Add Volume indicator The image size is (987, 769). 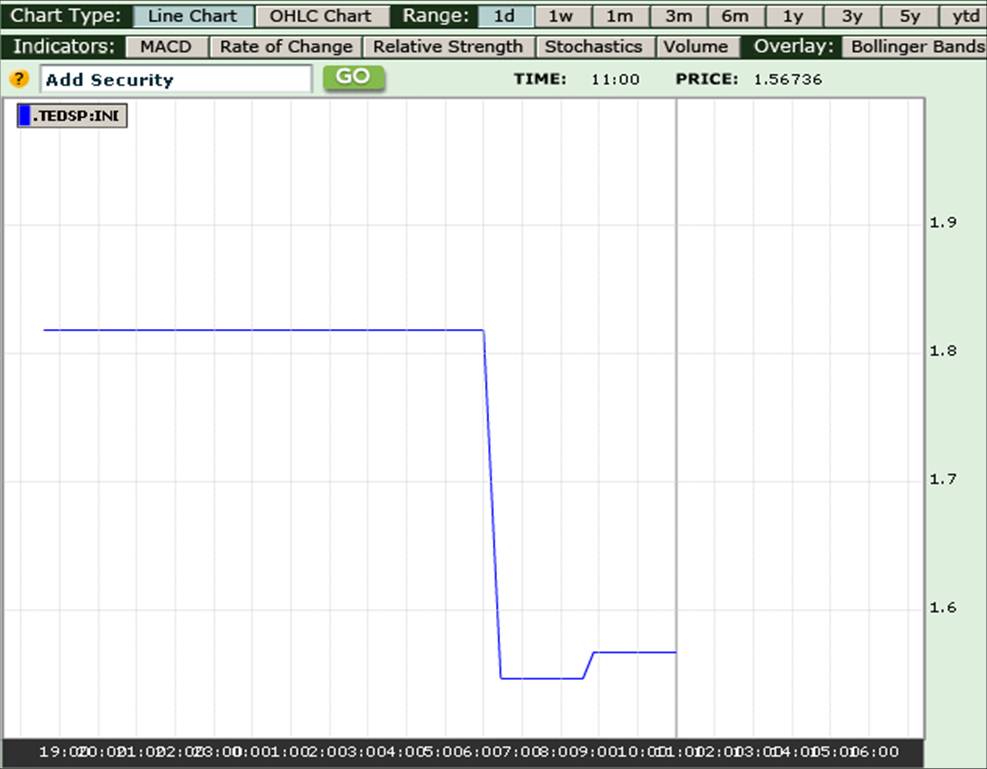696,47
